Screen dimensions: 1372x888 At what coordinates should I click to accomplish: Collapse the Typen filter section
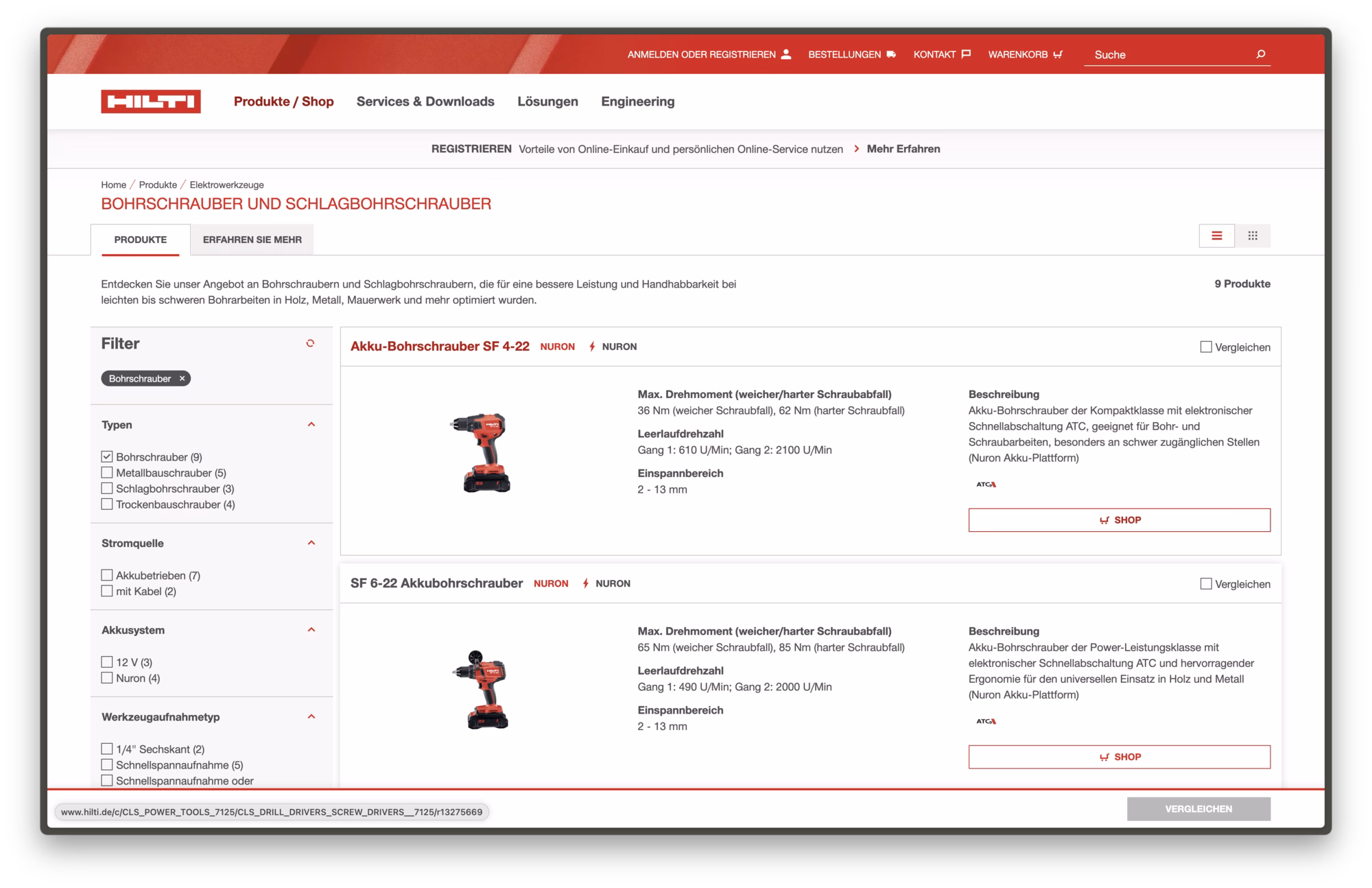click(x=311, y=425)
